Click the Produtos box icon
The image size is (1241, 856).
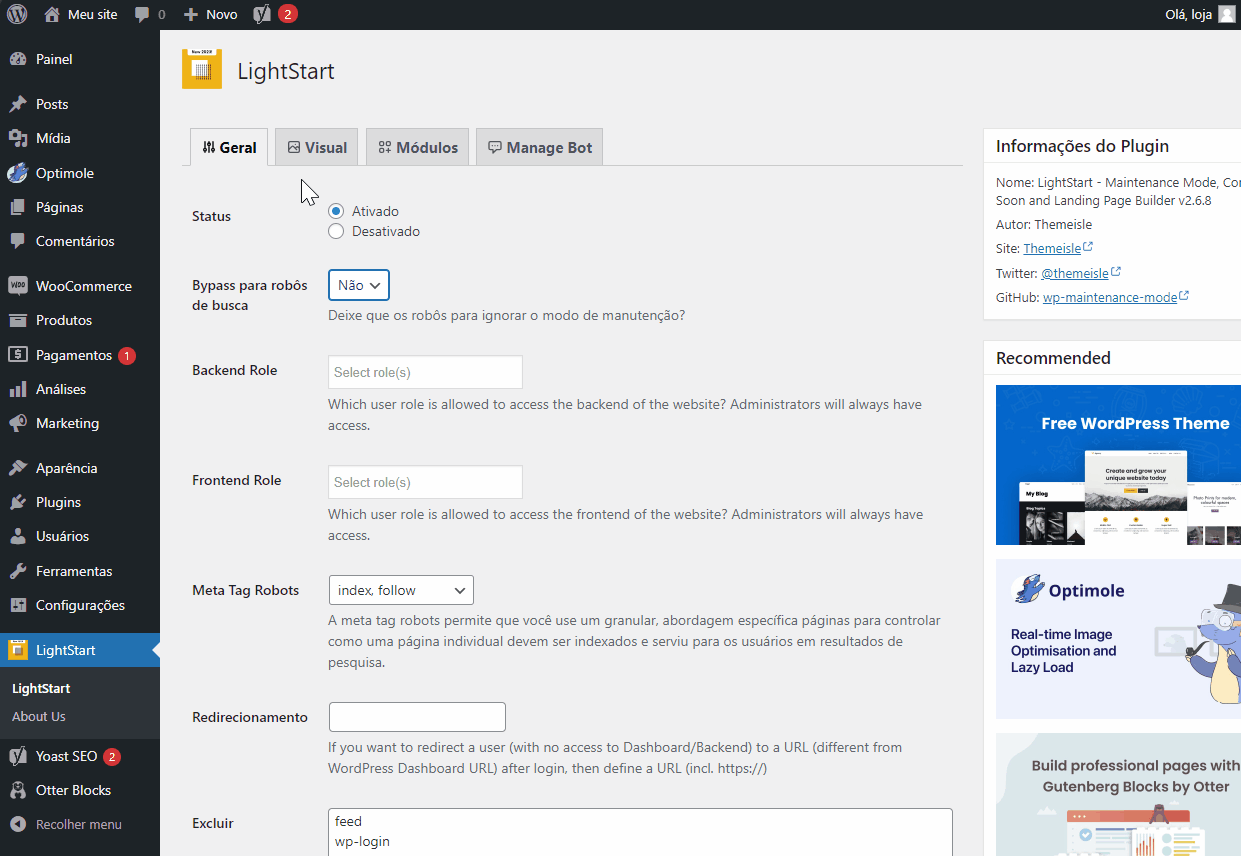pos(18,320)
